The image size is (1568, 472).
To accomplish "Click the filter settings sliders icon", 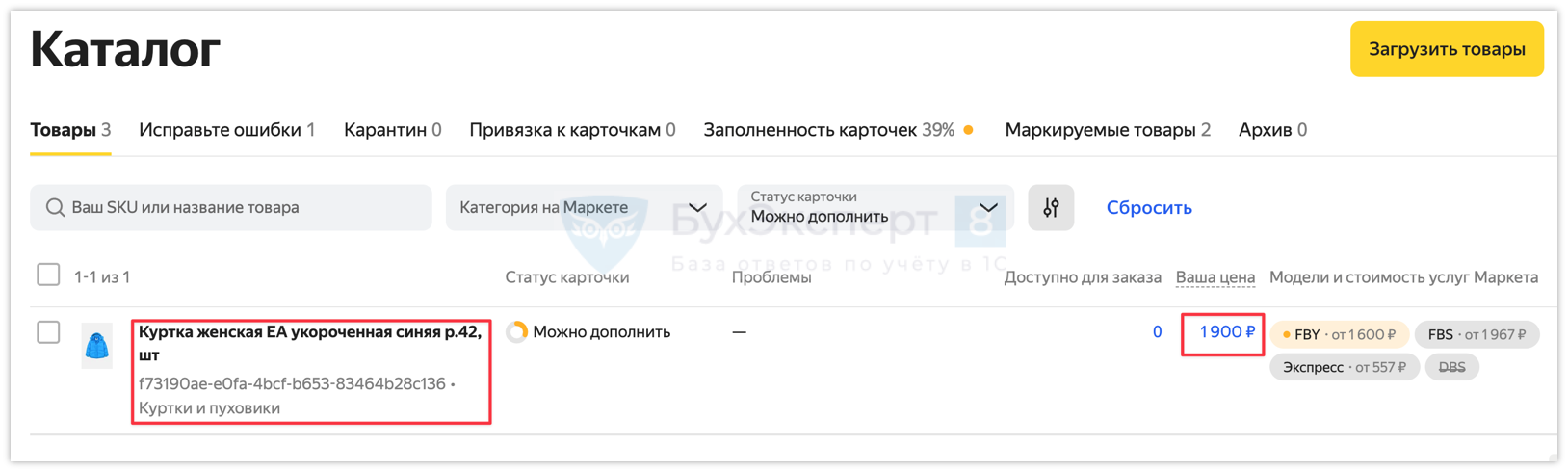I will (x=1051, y=207).
